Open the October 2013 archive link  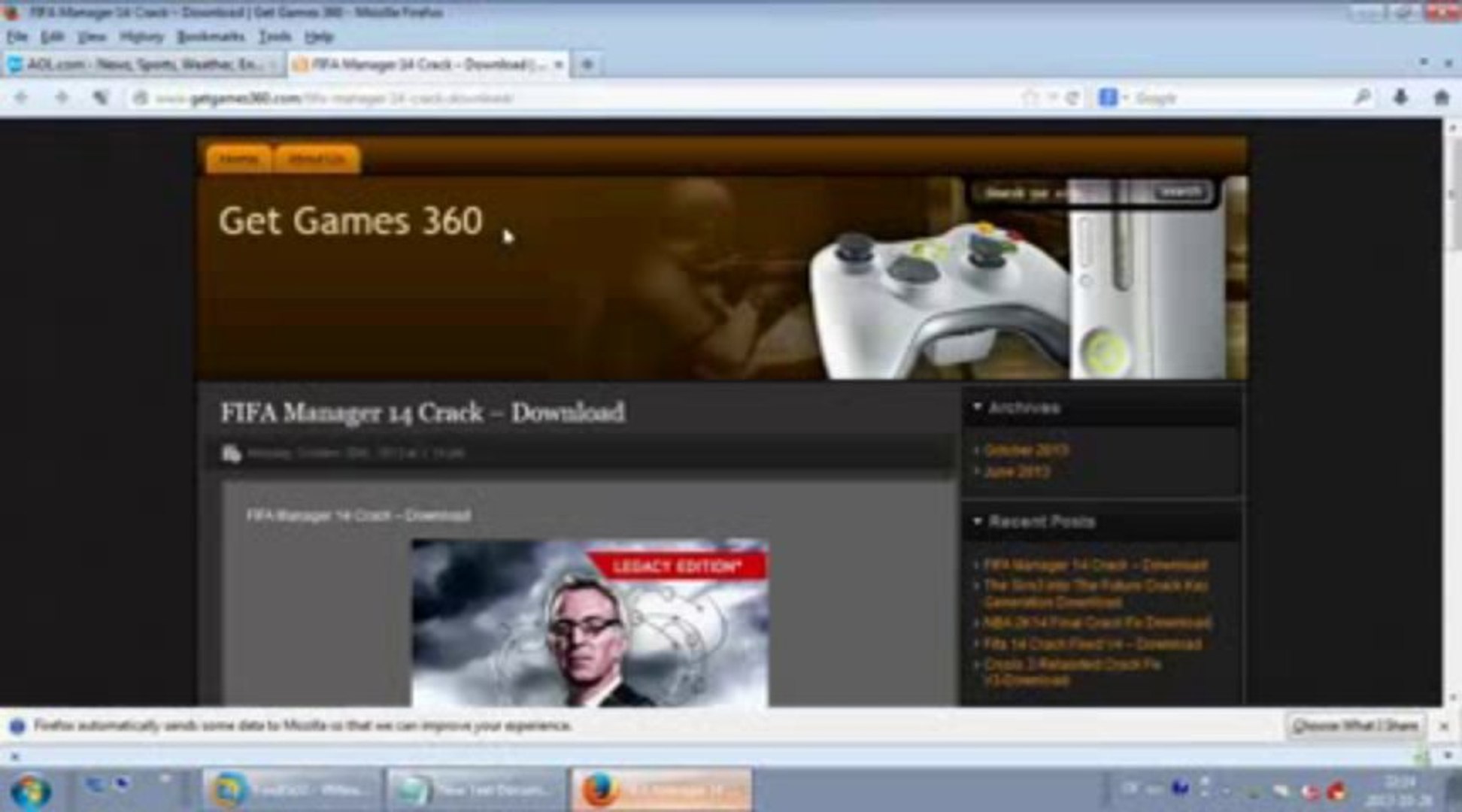pyautogui.click(x=1026, y=450)
